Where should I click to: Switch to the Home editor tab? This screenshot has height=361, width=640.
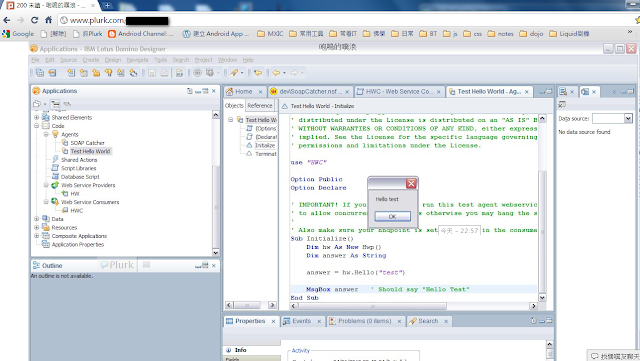click(x=244, y=91)
